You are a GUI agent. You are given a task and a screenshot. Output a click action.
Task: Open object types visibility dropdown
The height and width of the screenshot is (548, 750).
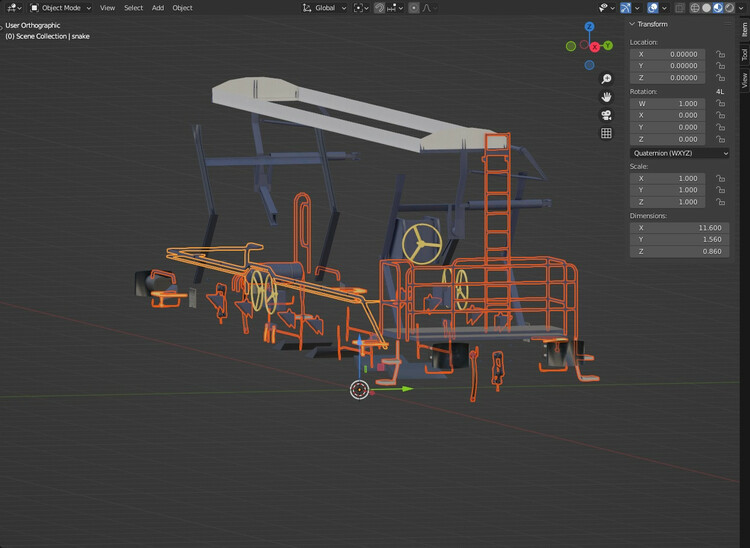(x=606, y=8)
